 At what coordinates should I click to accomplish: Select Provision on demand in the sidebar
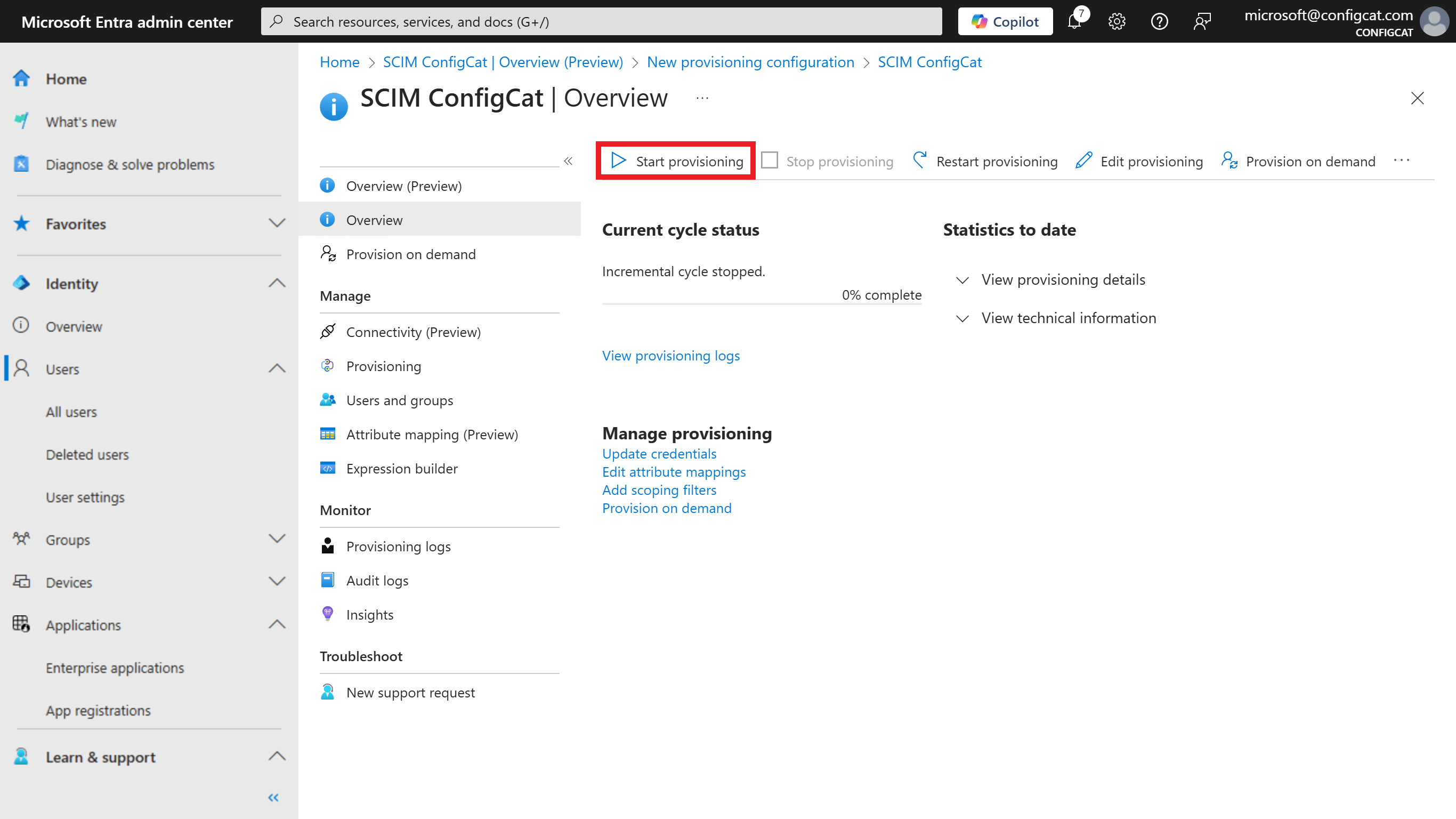click(x=411, y=254)
